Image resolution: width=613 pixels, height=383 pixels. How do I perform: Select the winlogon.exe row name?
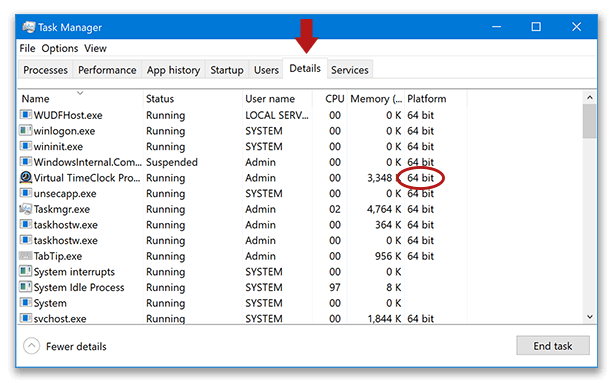(x=65, y=131)
